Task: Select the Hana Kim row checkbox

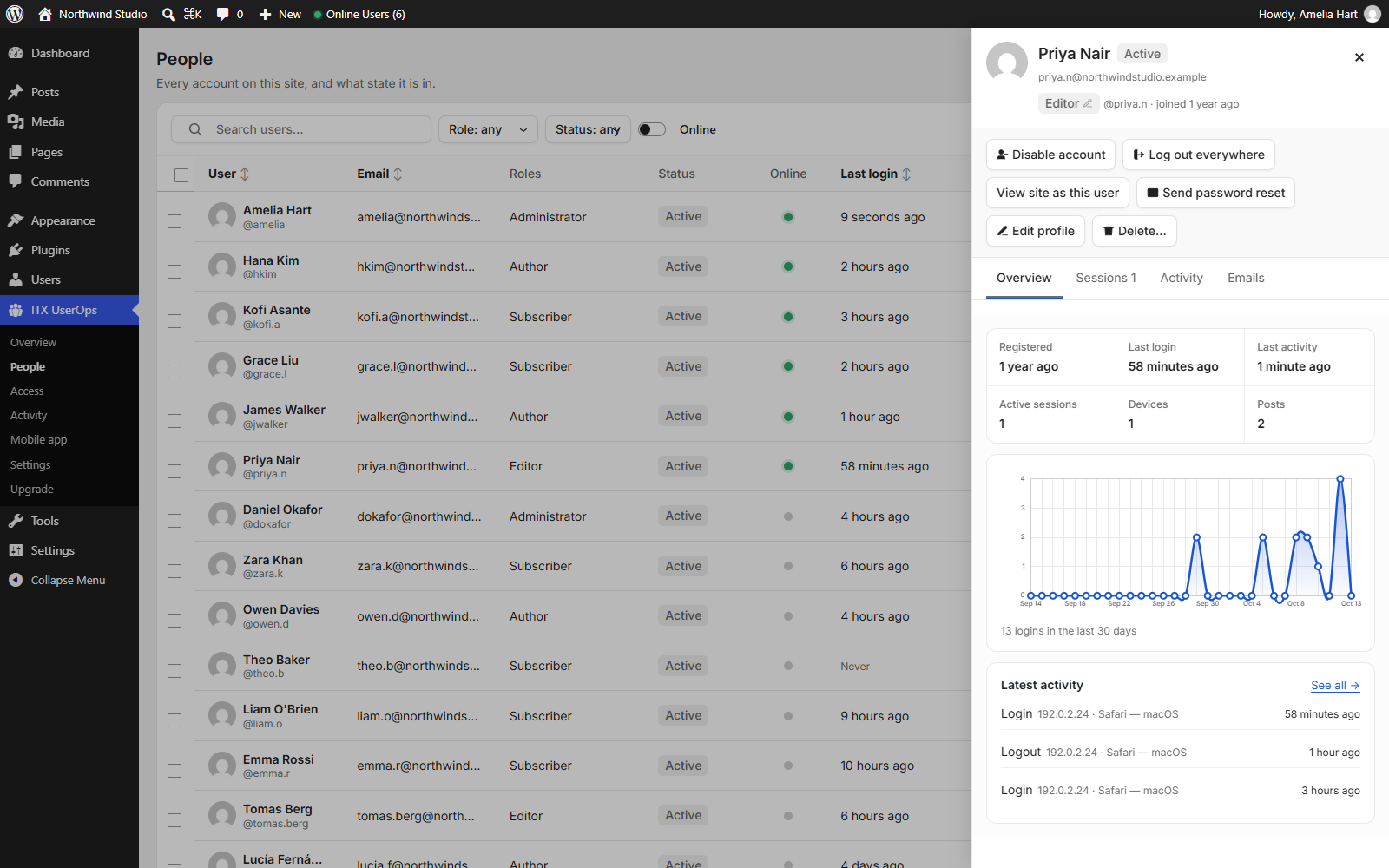Action: (x=174, y=272)
